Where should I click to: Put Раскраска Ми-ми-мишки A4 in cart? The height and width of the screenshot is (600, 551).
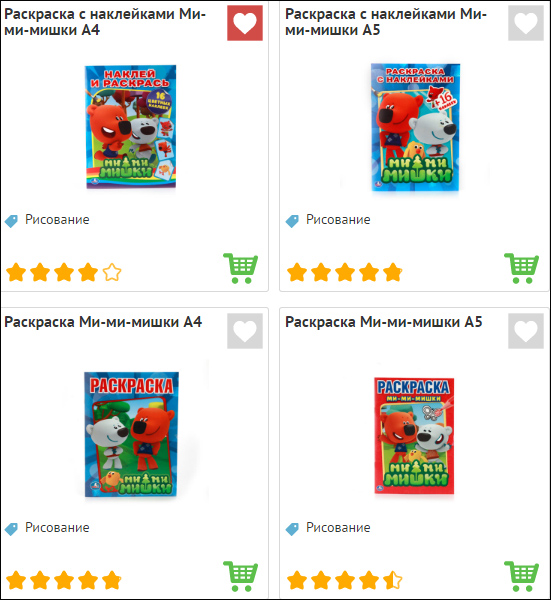[x=241, y=576]
